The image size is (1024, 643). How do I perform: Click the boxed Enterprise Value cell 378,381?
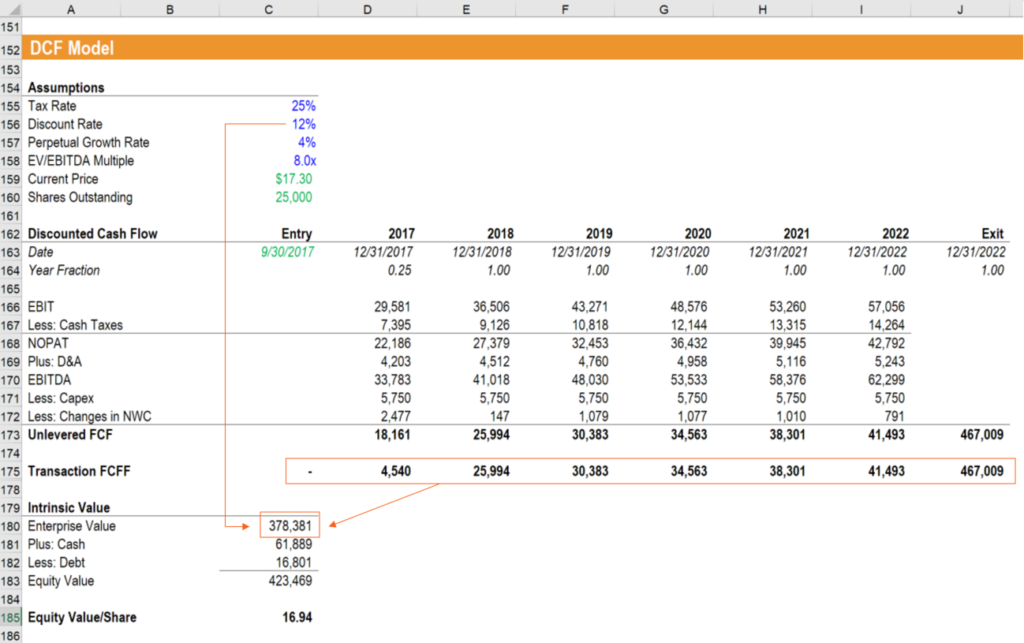(291, 525)
